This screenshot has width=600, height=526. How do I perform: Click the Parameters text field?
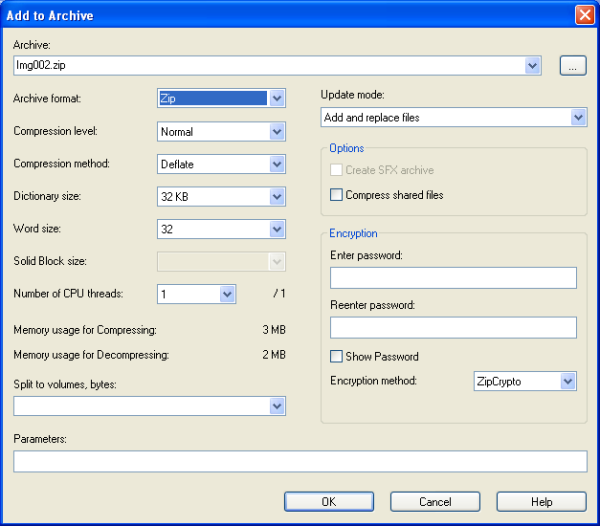click(x=300, y=461)
